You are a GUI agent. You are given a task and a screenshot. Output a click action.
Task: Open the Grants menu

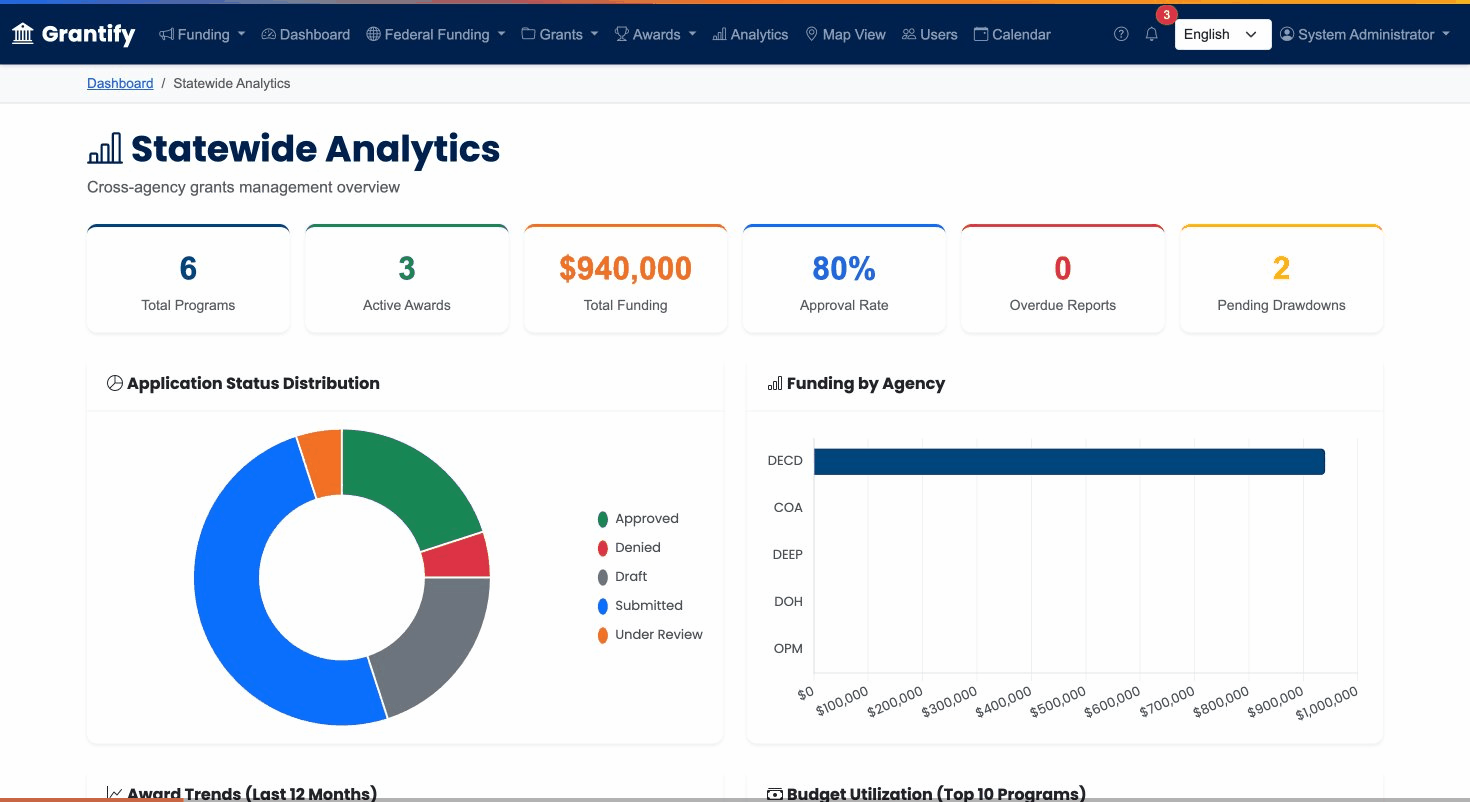click(559, 33)
